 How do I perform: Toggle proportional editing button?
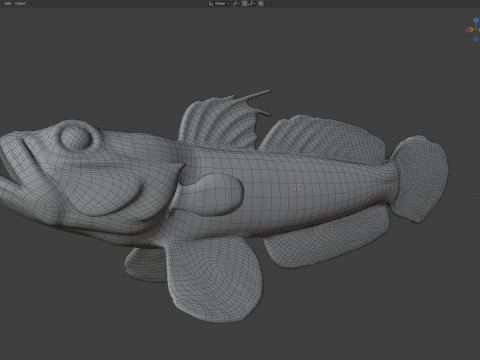tap(261, 3)
